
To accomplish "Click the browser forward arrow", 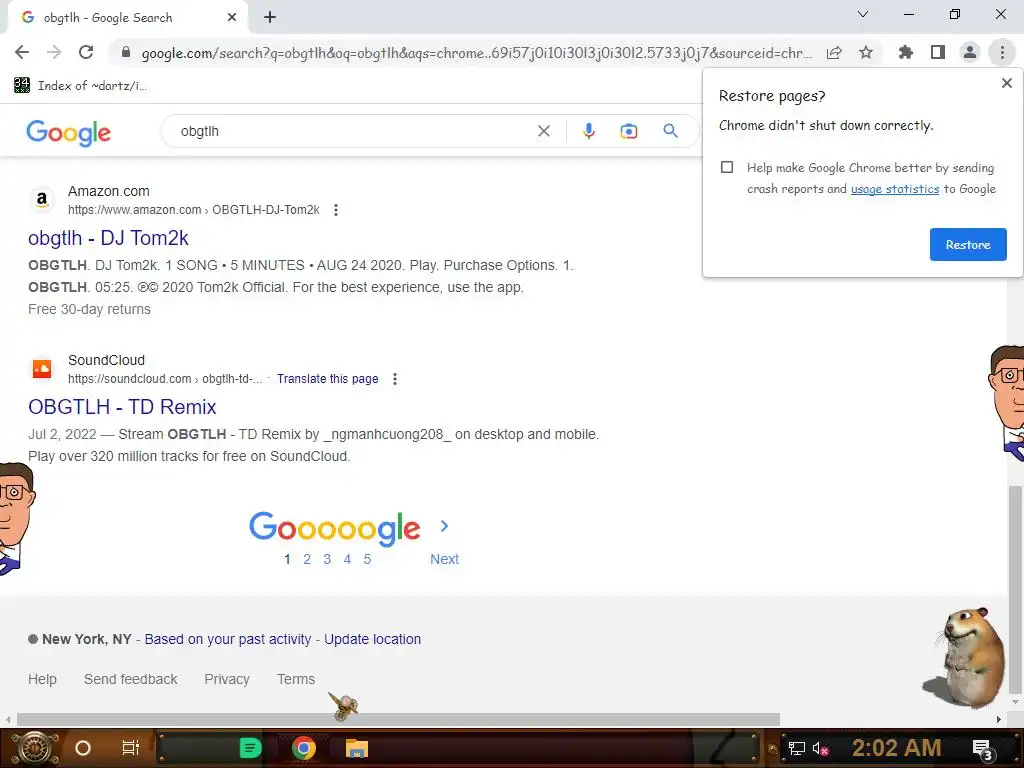I will (54, 52).
